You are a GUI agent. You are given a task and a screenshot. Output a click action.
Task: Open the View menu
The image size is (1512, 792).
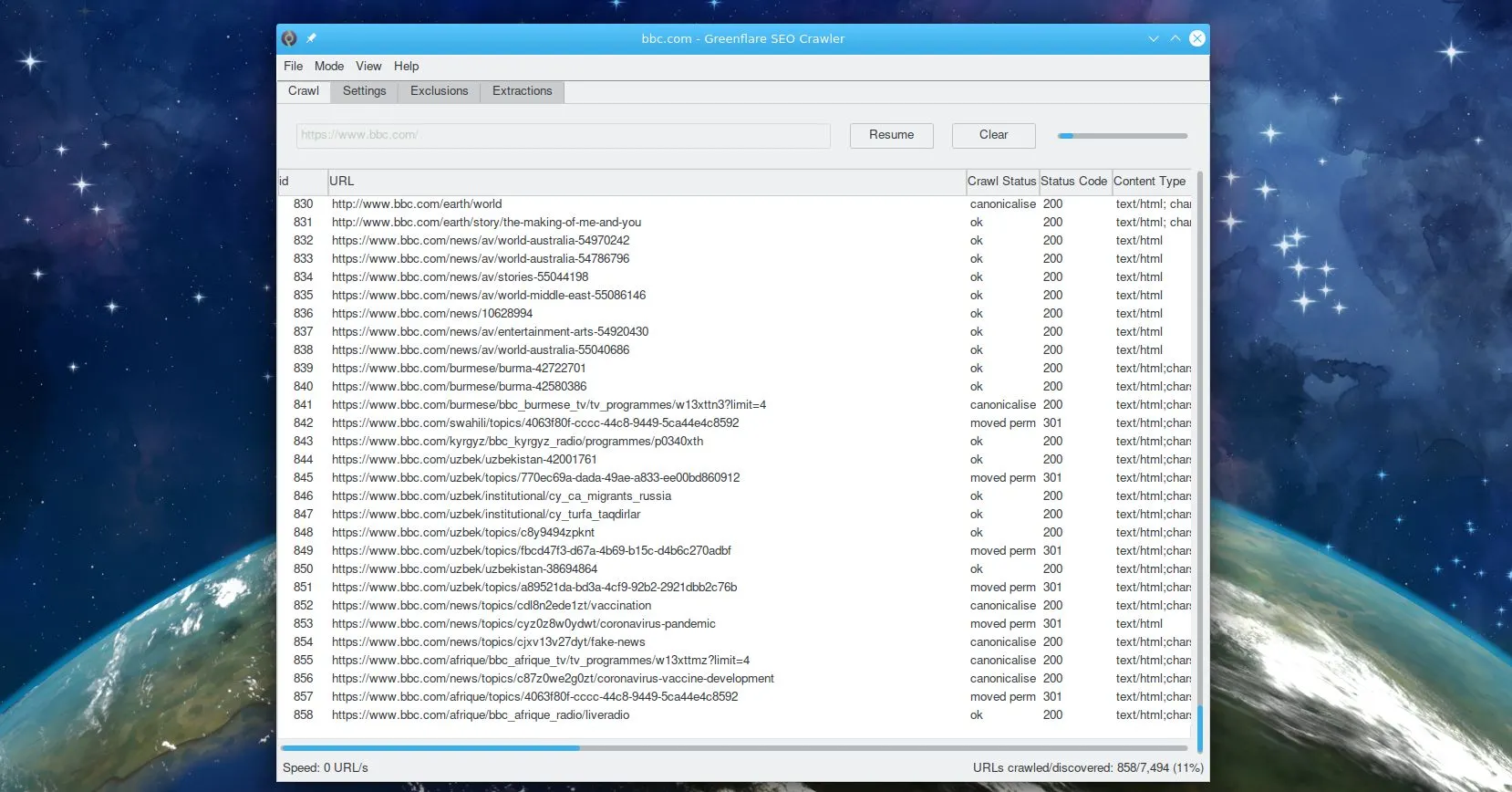(x=368, y=67)
